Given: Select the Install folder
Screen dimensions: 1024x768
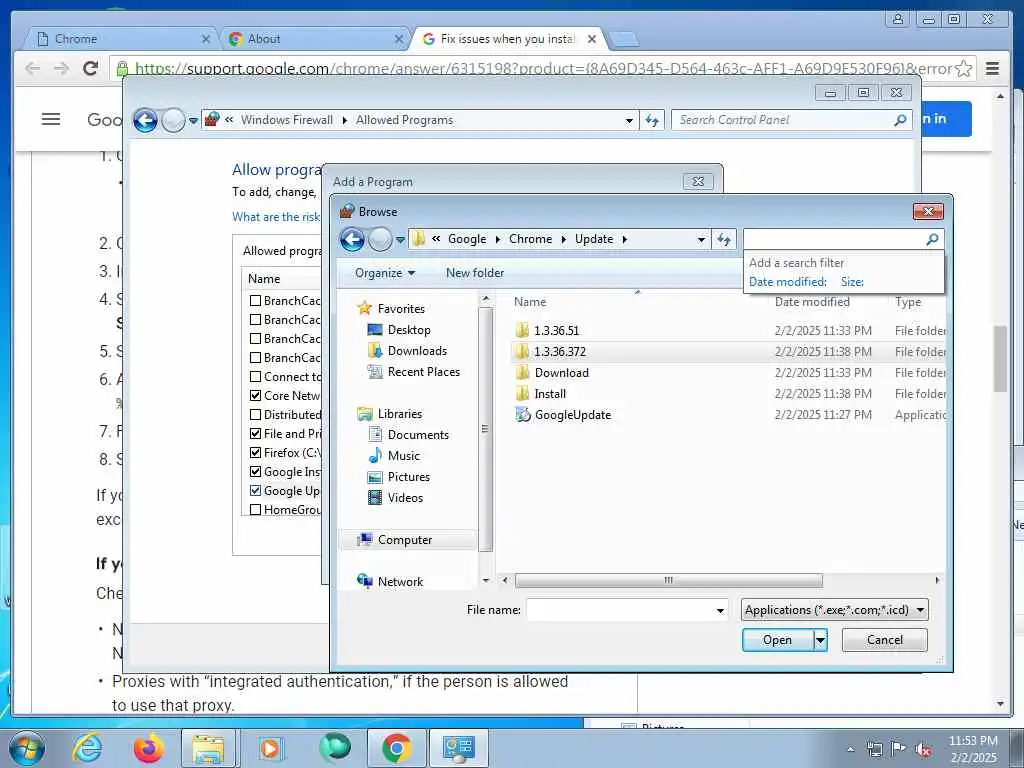Looking at the screenshot, I should point(550,394).
